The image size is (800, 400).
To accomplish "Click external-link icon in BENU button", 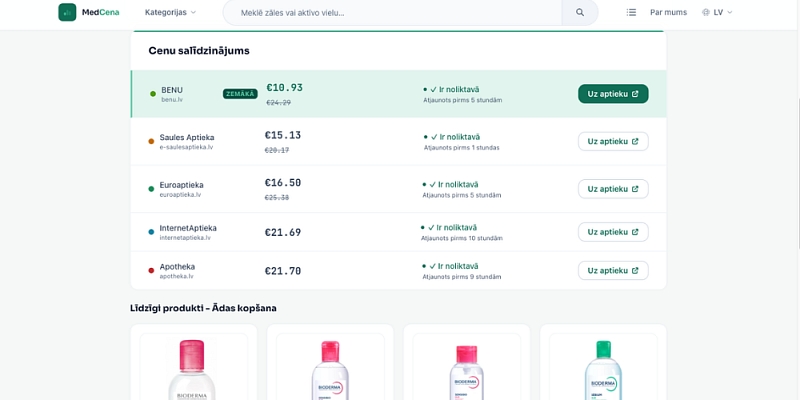I will (x=635, y=94).
